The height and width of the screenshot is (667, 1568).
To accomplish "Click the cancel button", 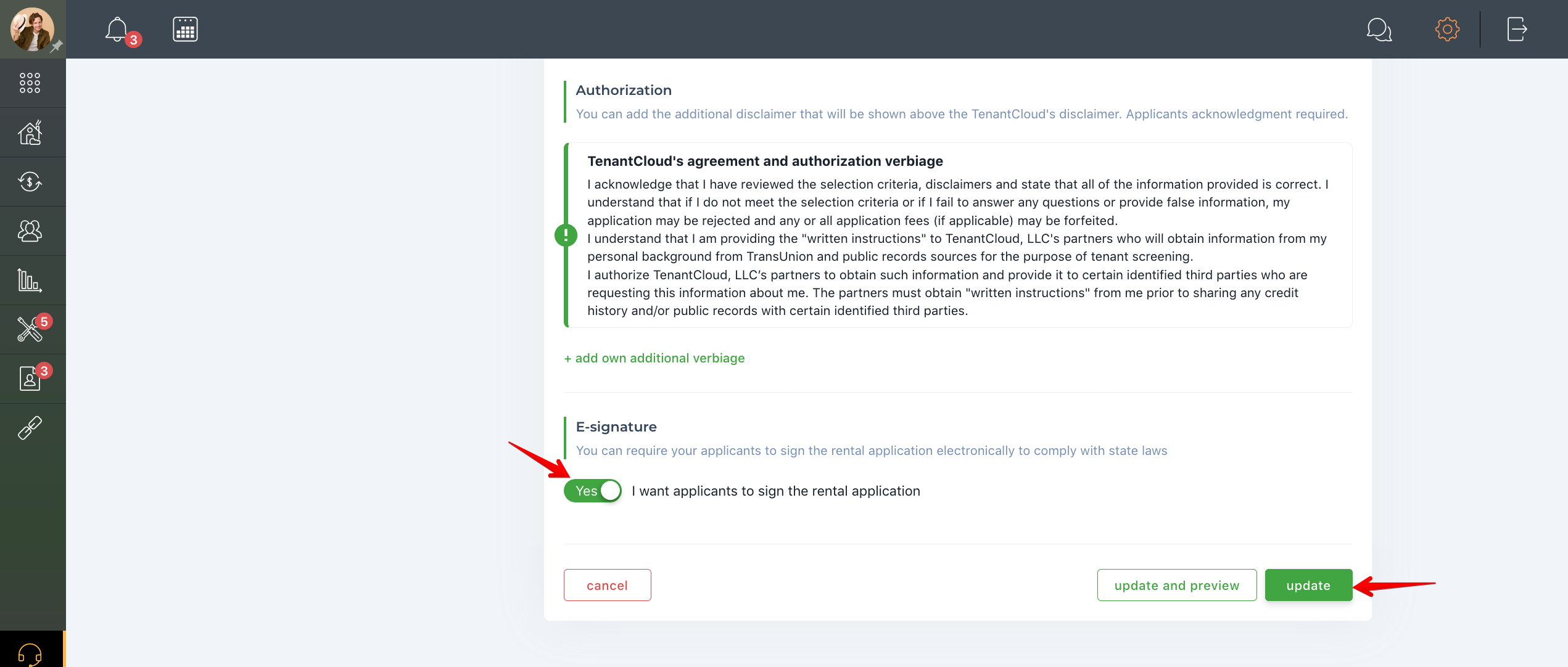I will (x=607, y=585).
